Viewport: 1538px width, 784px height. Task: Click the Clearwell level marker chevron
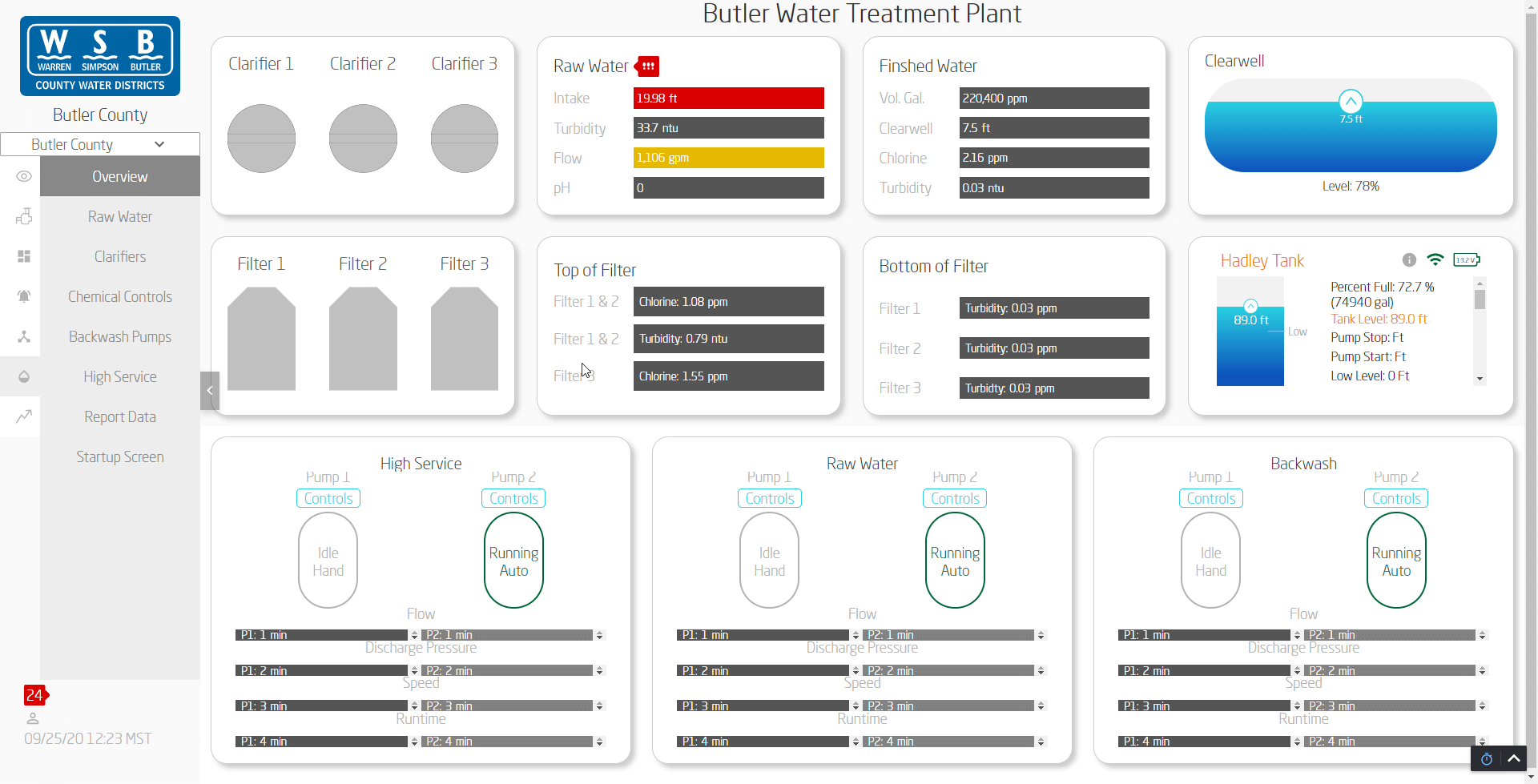point(1351,101)
